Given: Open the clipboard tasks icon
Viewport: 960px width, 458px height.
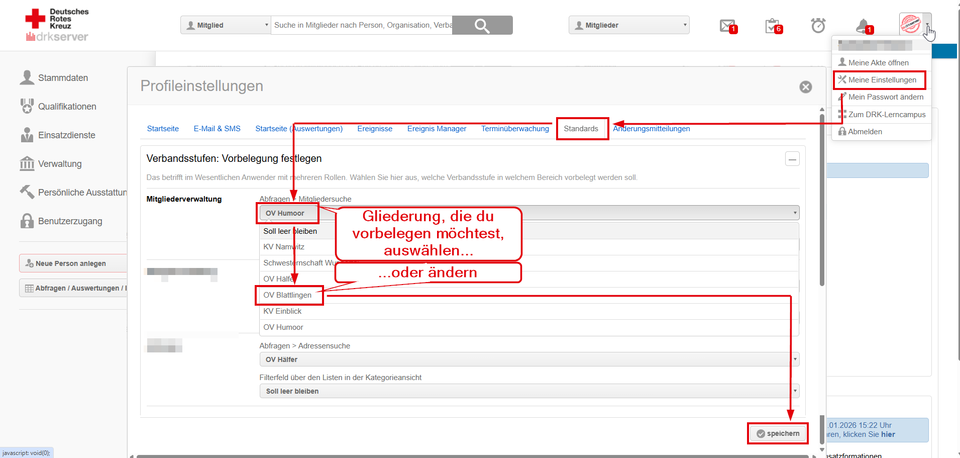Looking at the screenshot, I should pos(772,25).
